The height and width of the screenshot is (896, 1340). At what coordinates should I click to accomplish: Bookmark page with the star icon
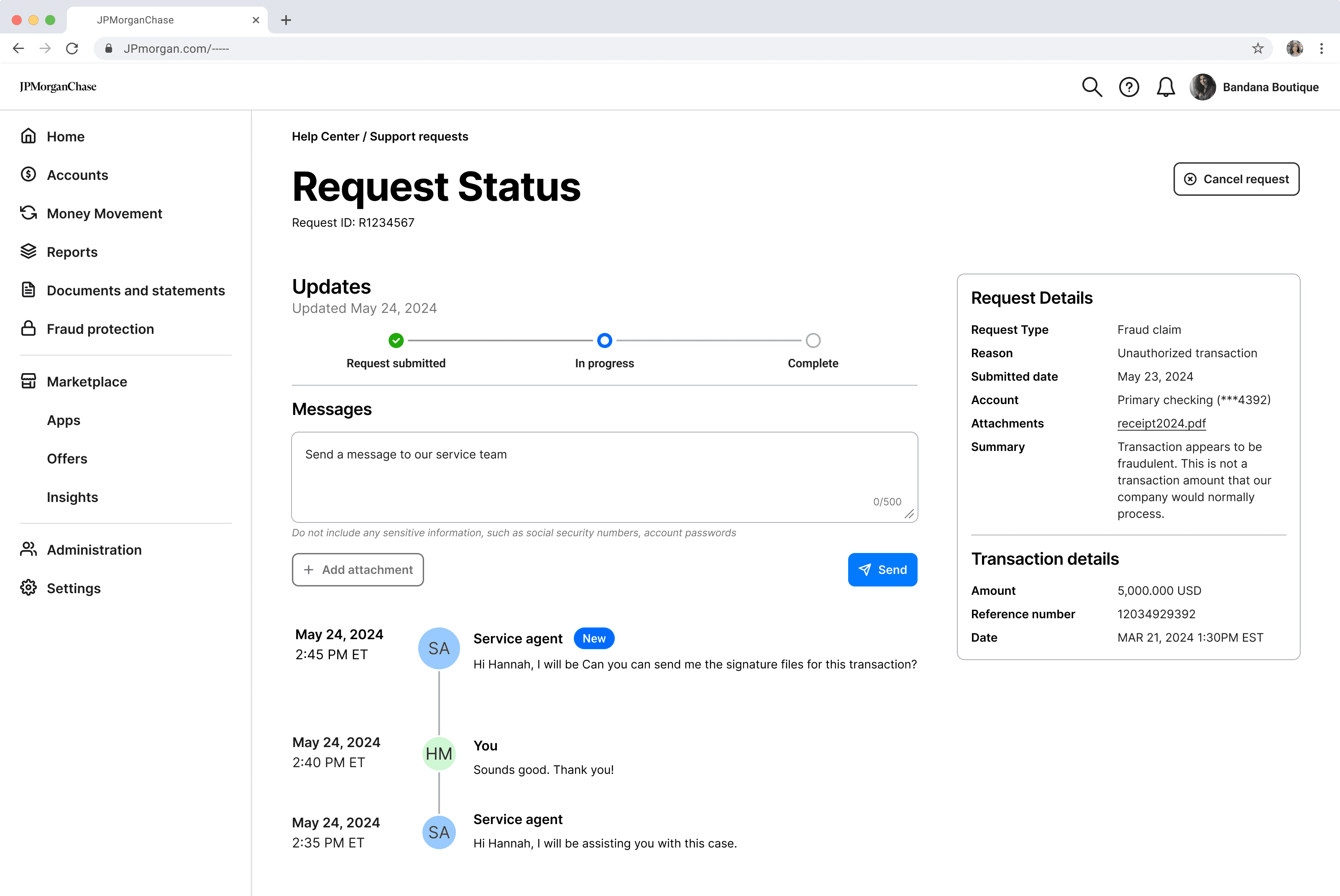click(x=1257, y=49)
